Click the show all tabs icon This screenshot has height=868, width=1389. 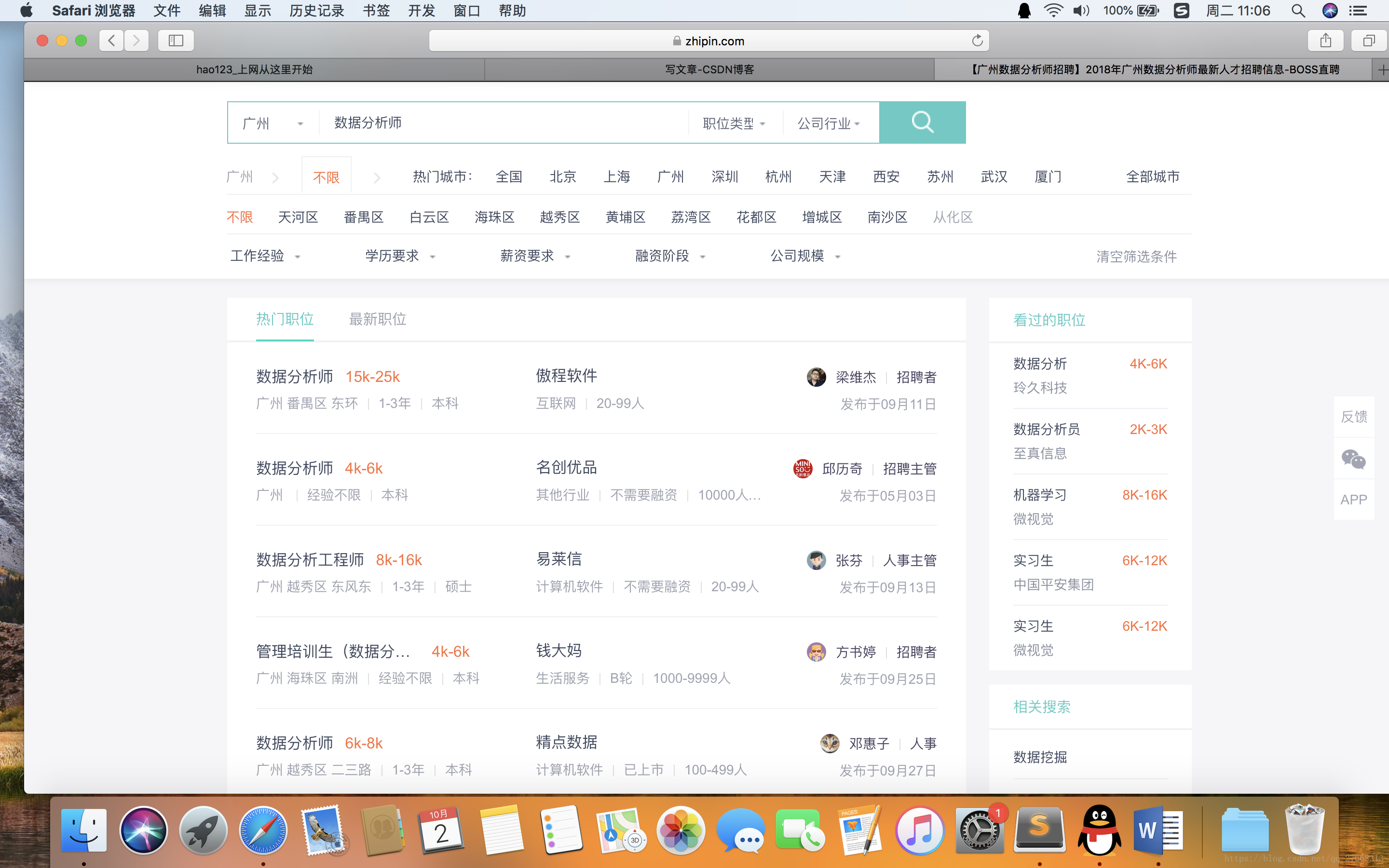pos(1369,41)
